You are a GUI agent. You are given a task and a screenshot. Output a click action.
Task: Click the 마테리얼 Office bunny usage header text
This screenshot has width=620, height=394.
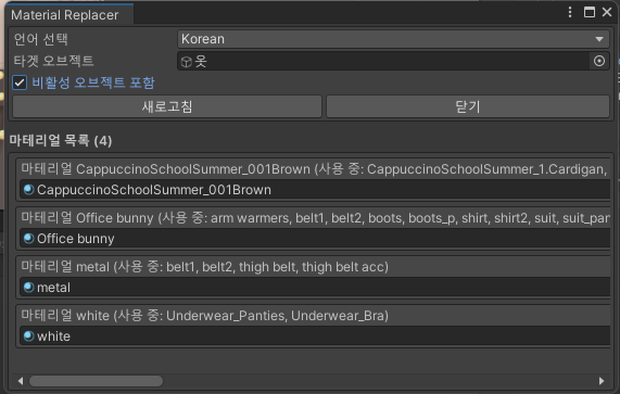[x=315, y=218]
